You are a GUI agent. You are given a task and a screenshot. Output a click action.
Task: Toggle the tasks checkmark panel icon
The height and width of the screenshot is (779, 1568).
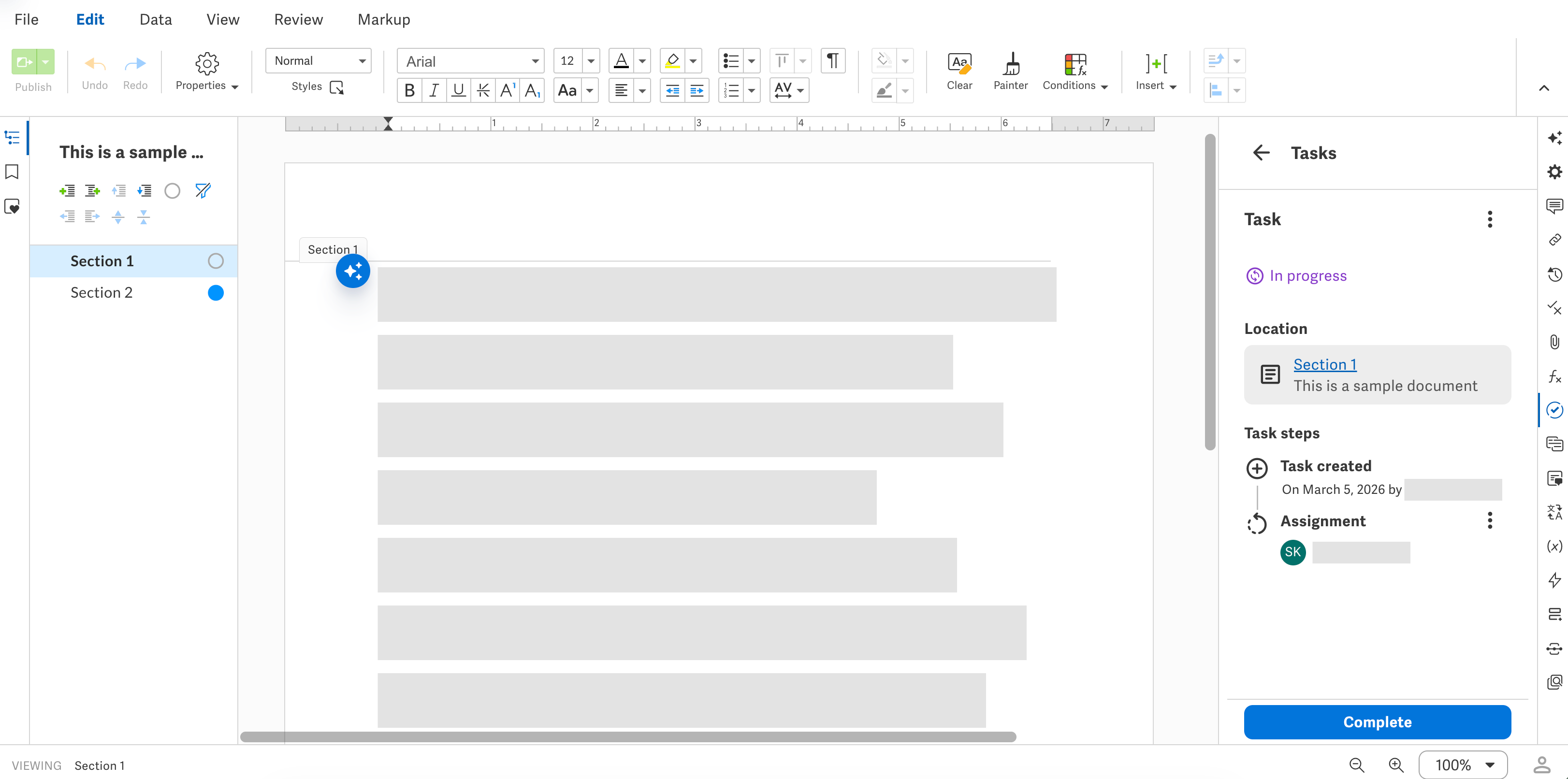pos(1554,410)
